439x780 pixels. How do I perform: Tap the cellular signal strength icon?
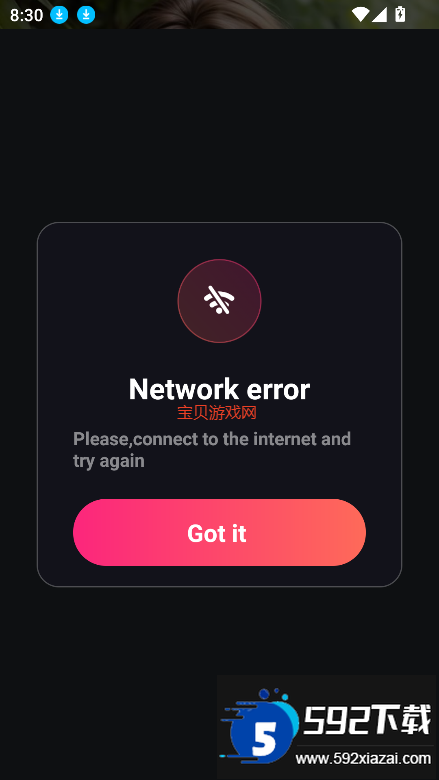point(379,14)
